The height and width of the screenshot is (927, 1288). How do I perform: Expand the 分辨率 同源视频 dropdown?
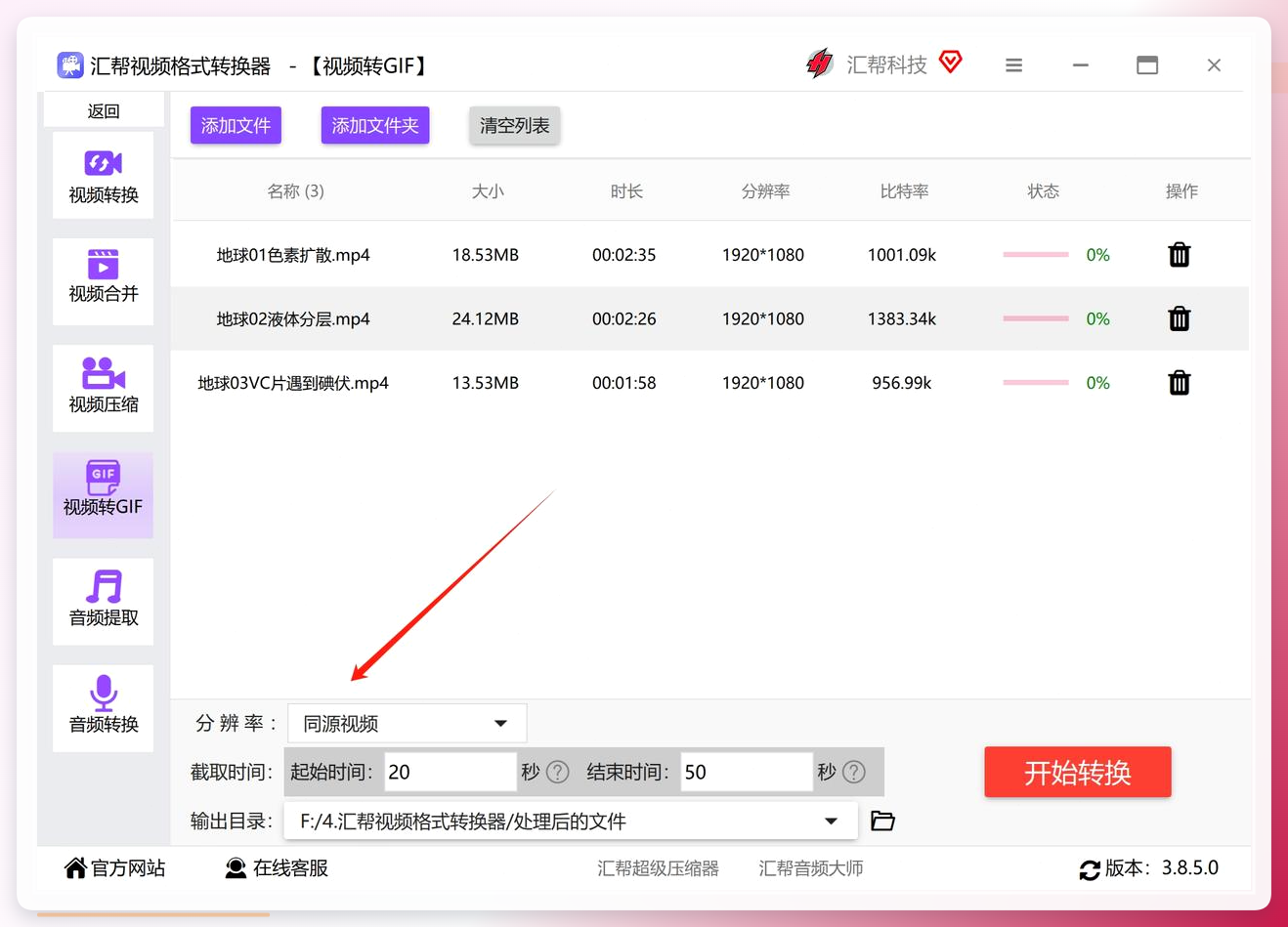pyautogui.click(x=408, y=723)
